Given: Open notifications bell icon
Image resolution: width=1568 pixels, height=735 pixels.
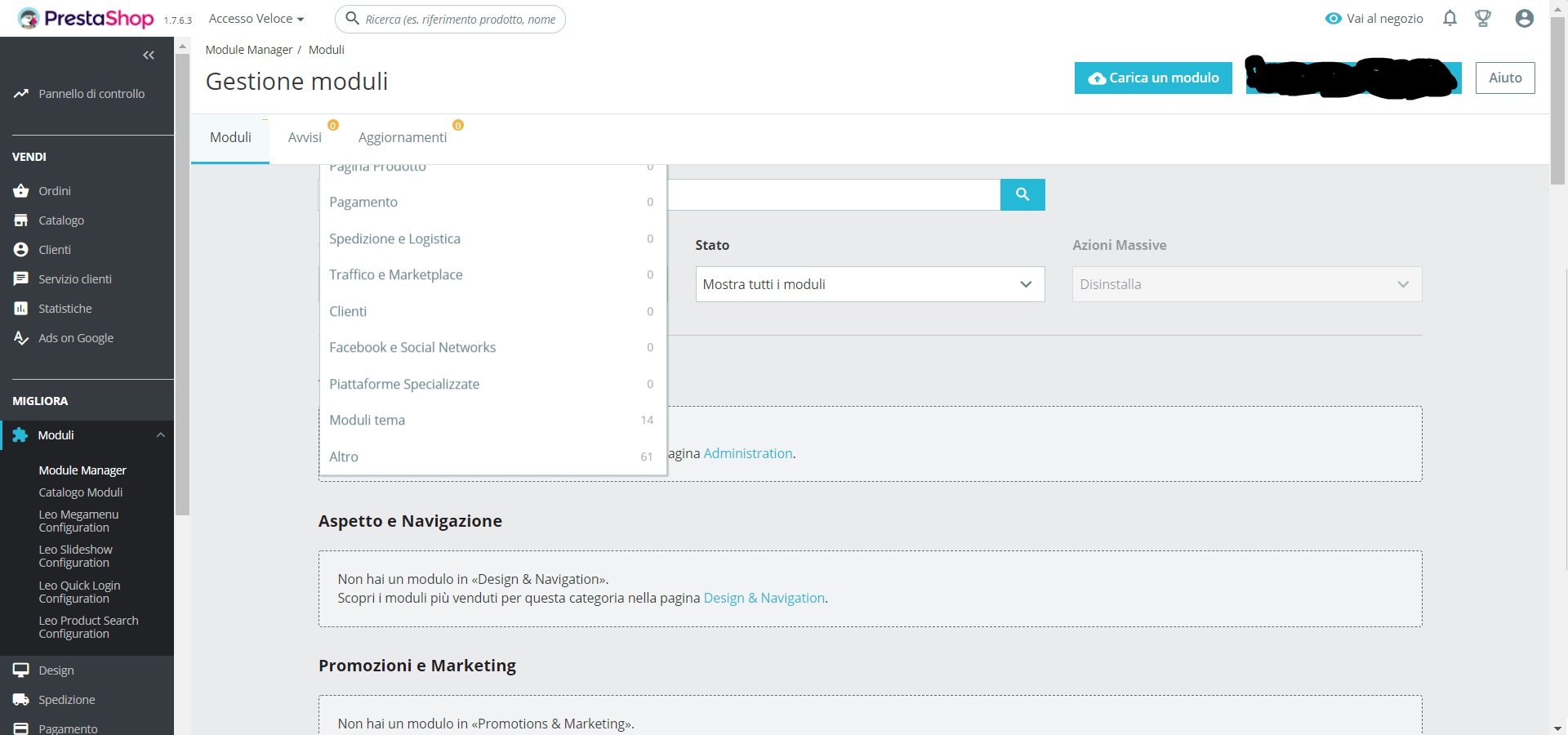Looking at the screenshot, I should pos(1450,18).
